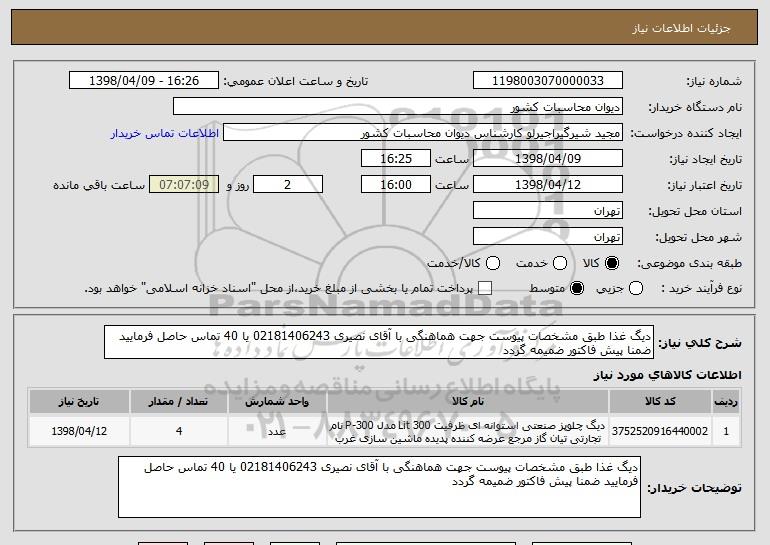
Task: Click the remaining days field showing 2
Action: point(288,185)
